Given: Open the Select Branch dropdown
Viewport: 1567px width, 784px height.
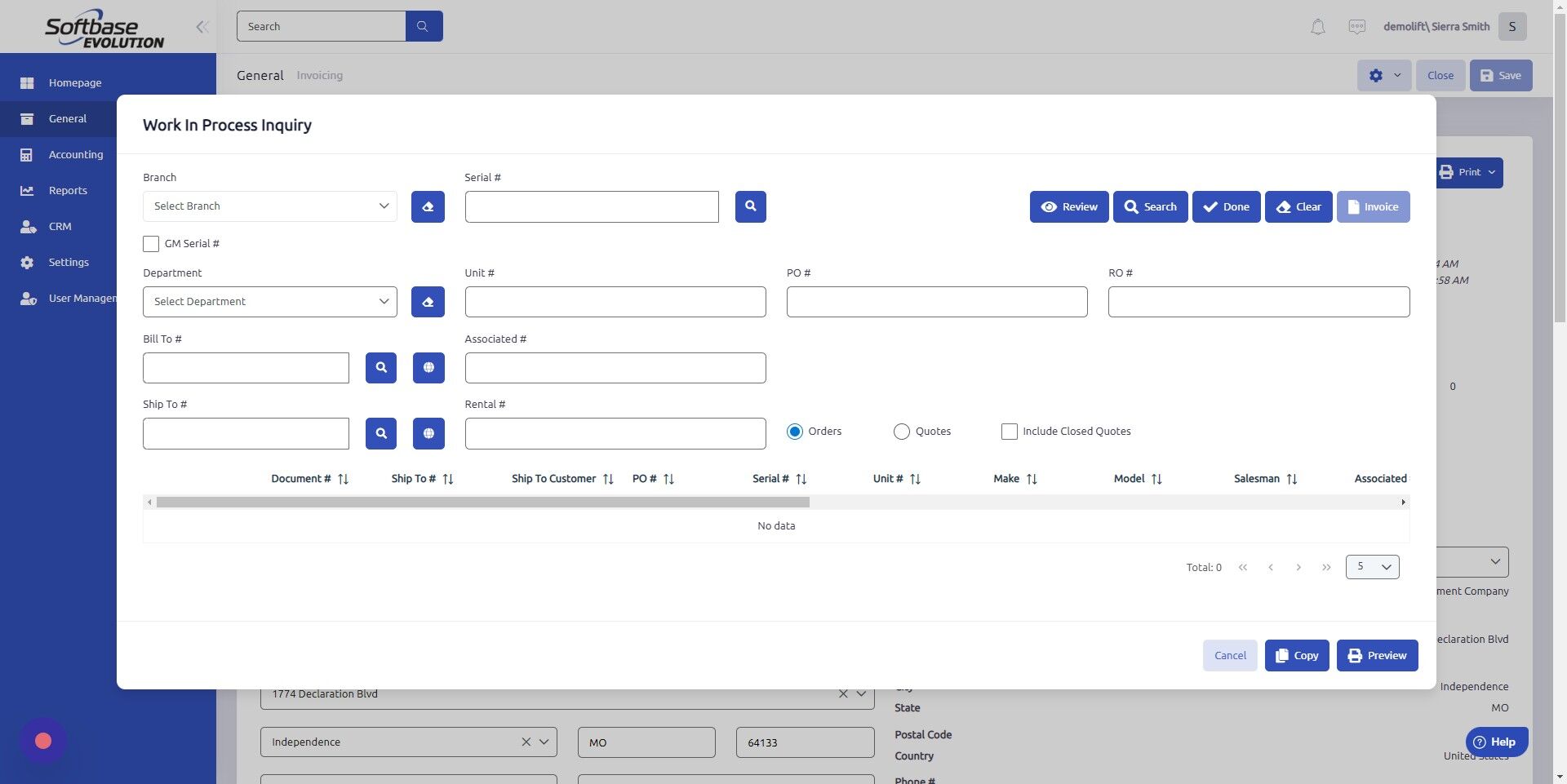Looking at the screenshot, I should click(269, 206).
